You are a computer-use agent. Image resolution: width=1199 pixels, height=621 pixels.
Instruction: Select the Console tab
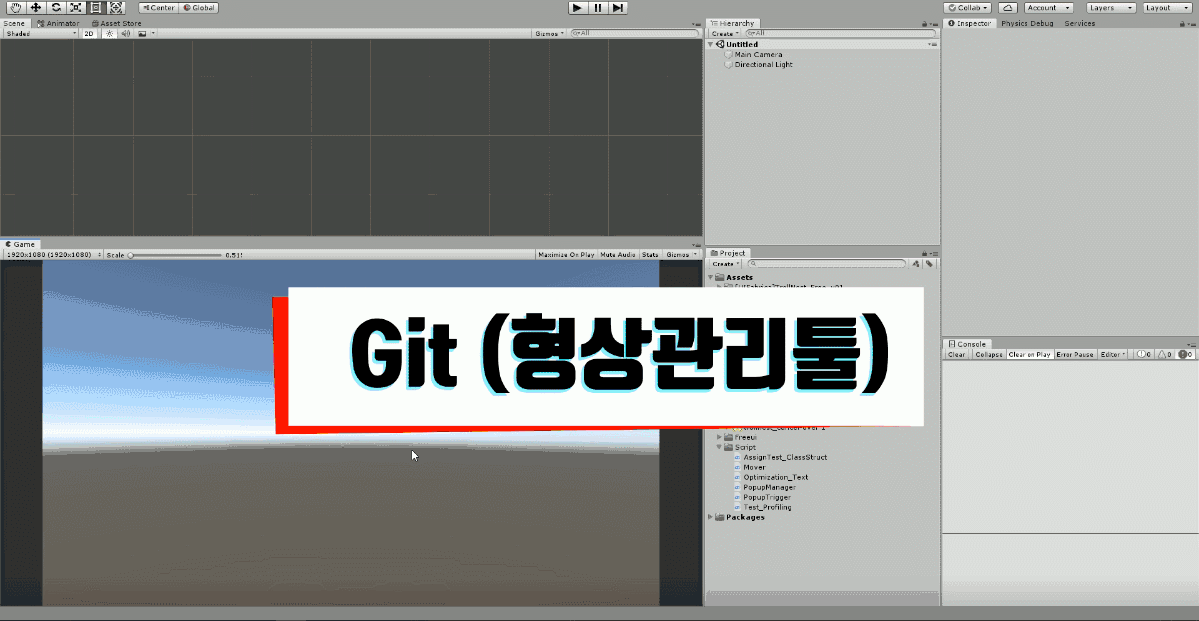(967, 344)
